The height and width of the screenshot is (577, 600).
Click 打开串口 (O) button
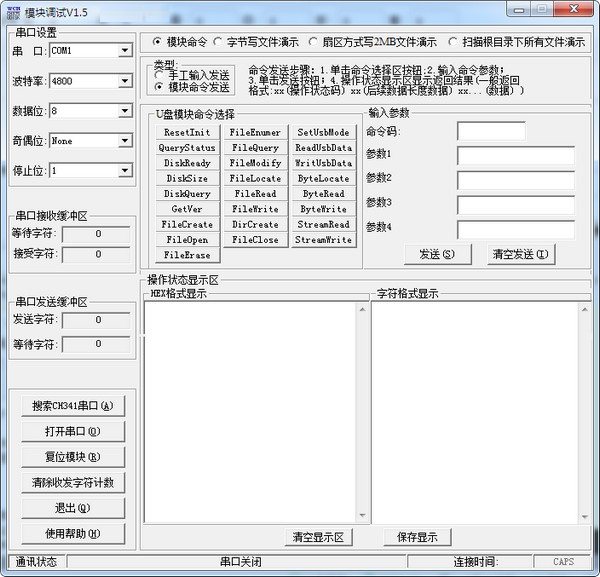point(73,431)
